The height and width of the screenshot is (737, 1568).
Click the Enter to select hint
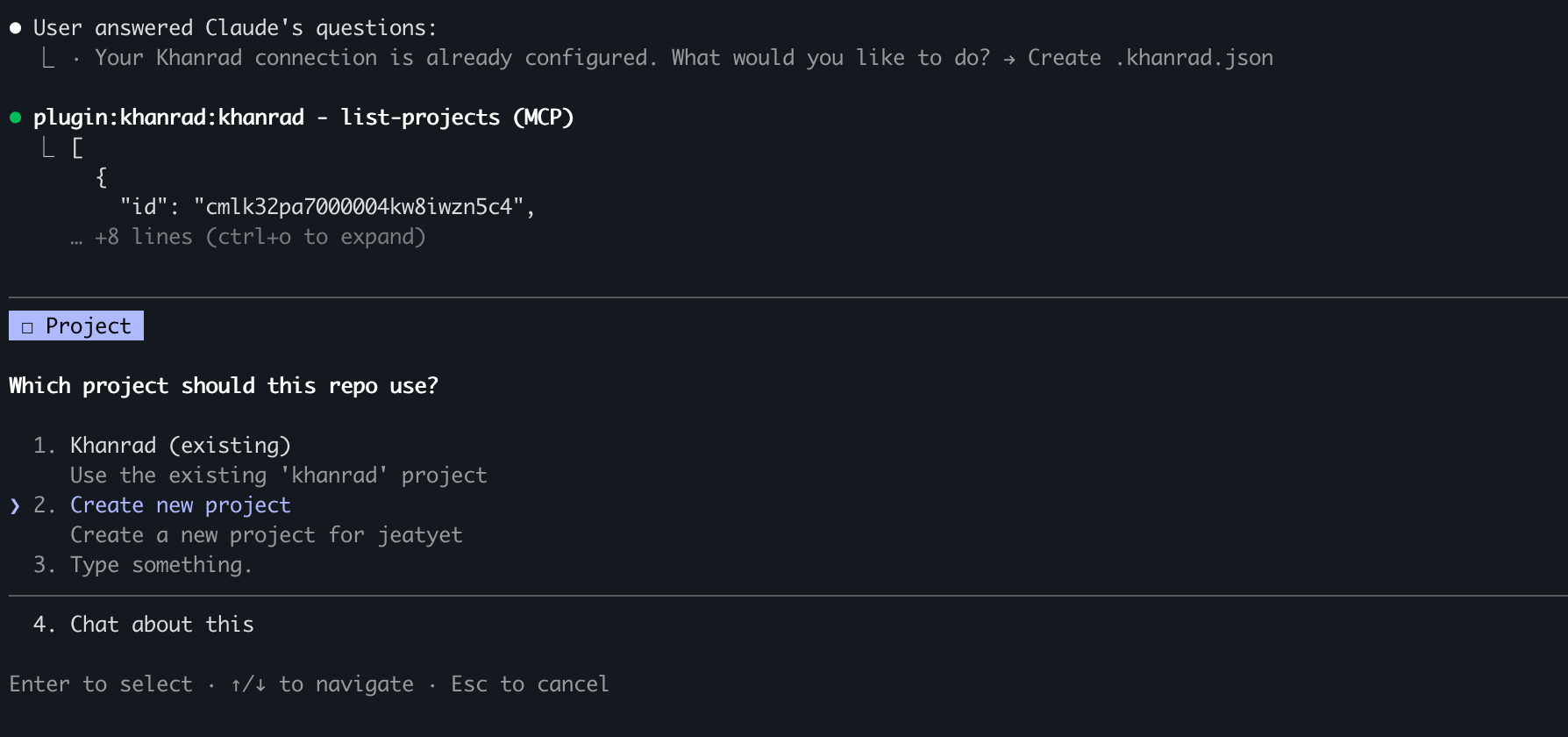coord(101,684)
